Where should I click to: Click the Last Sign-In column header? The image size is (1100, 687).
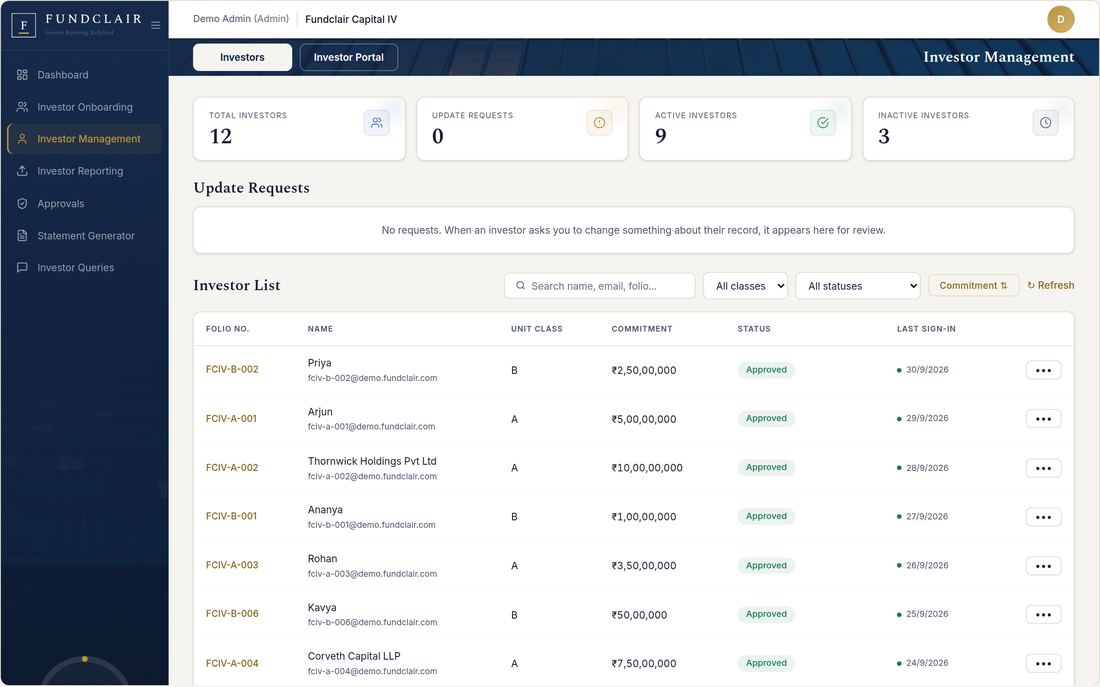[x=926, y=329]
